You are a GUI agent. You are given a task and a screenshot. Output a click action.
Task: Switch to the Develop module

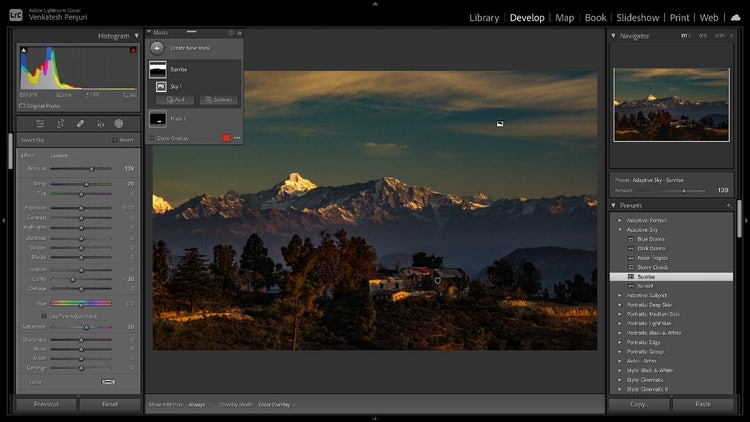pos(527,18)
